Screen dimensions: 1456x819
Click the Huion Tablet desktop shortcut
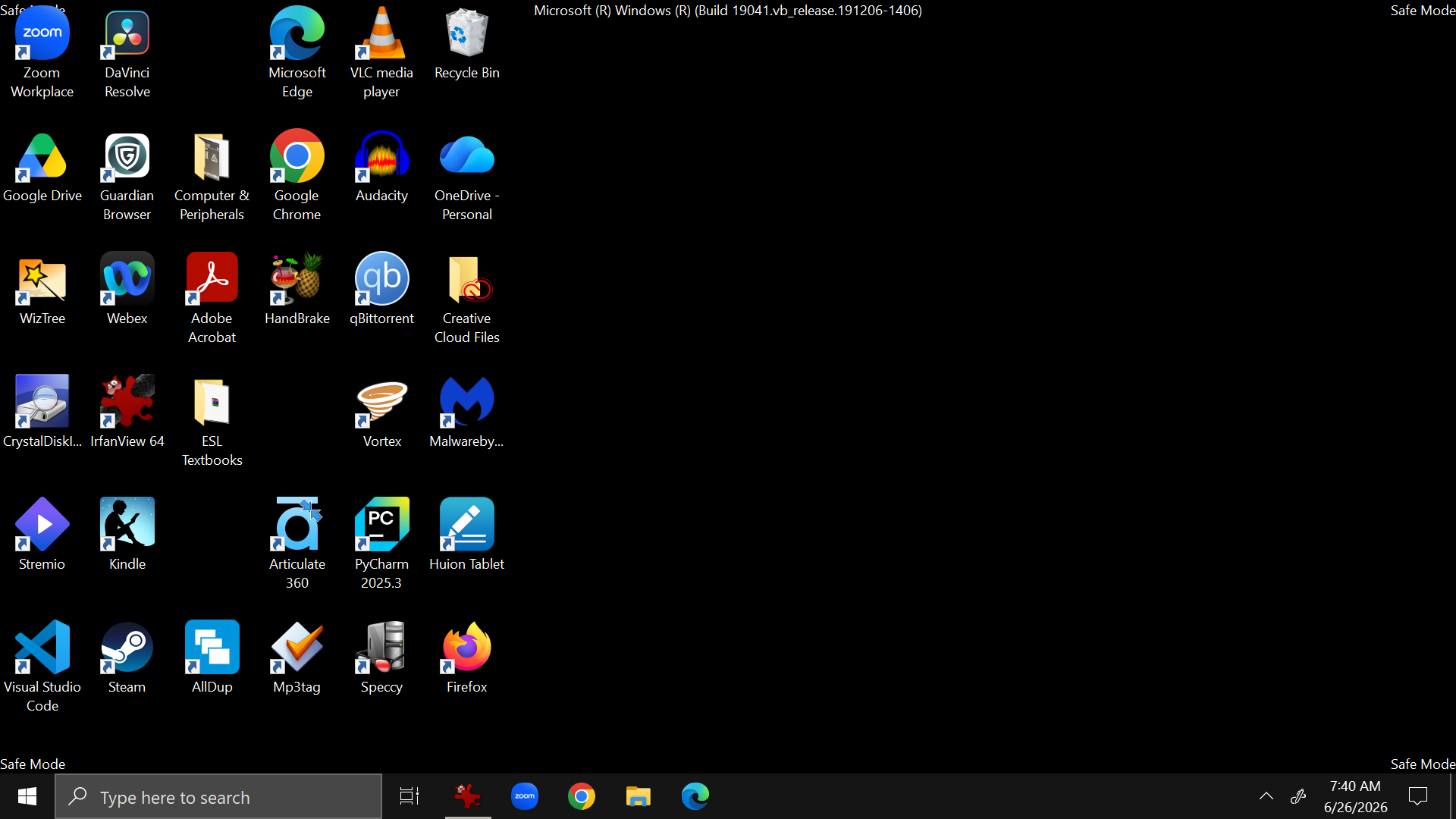click(467, 535)
